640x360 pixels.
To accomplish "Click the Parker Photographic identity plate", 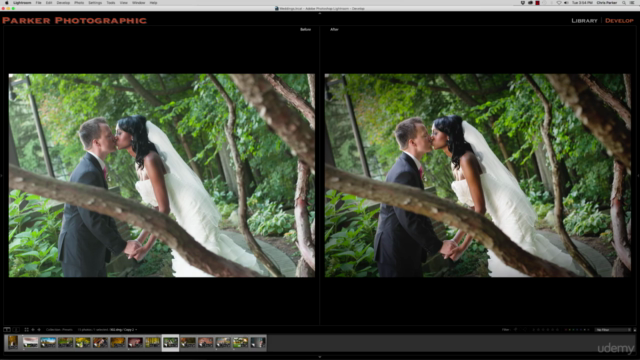I will [74, 20].
